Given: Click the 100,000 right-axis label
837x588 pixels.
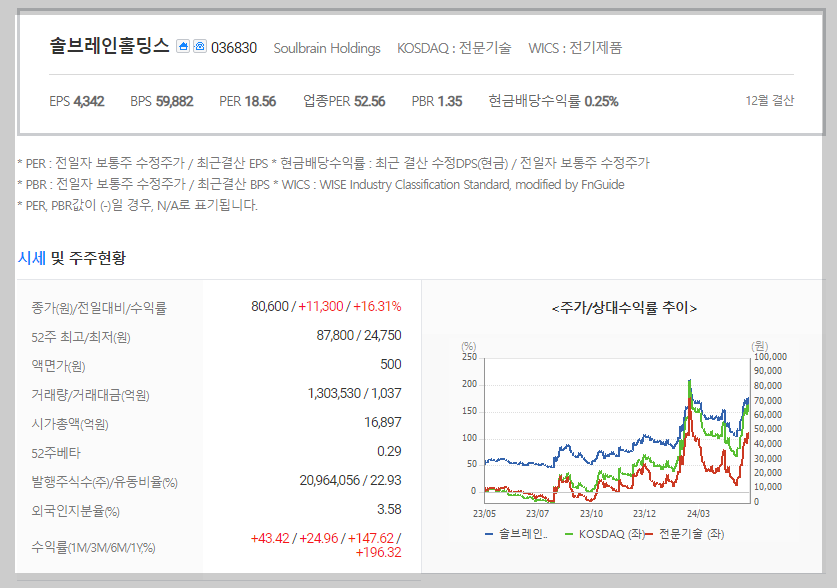Looking at the screenshot, I should 770,357.
